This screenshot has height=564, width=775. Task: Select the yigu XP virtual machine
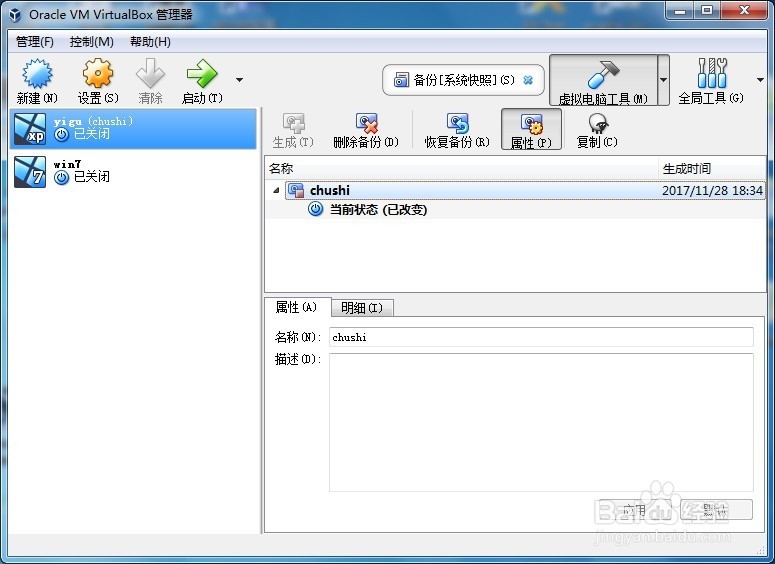[x=133, y=129]
